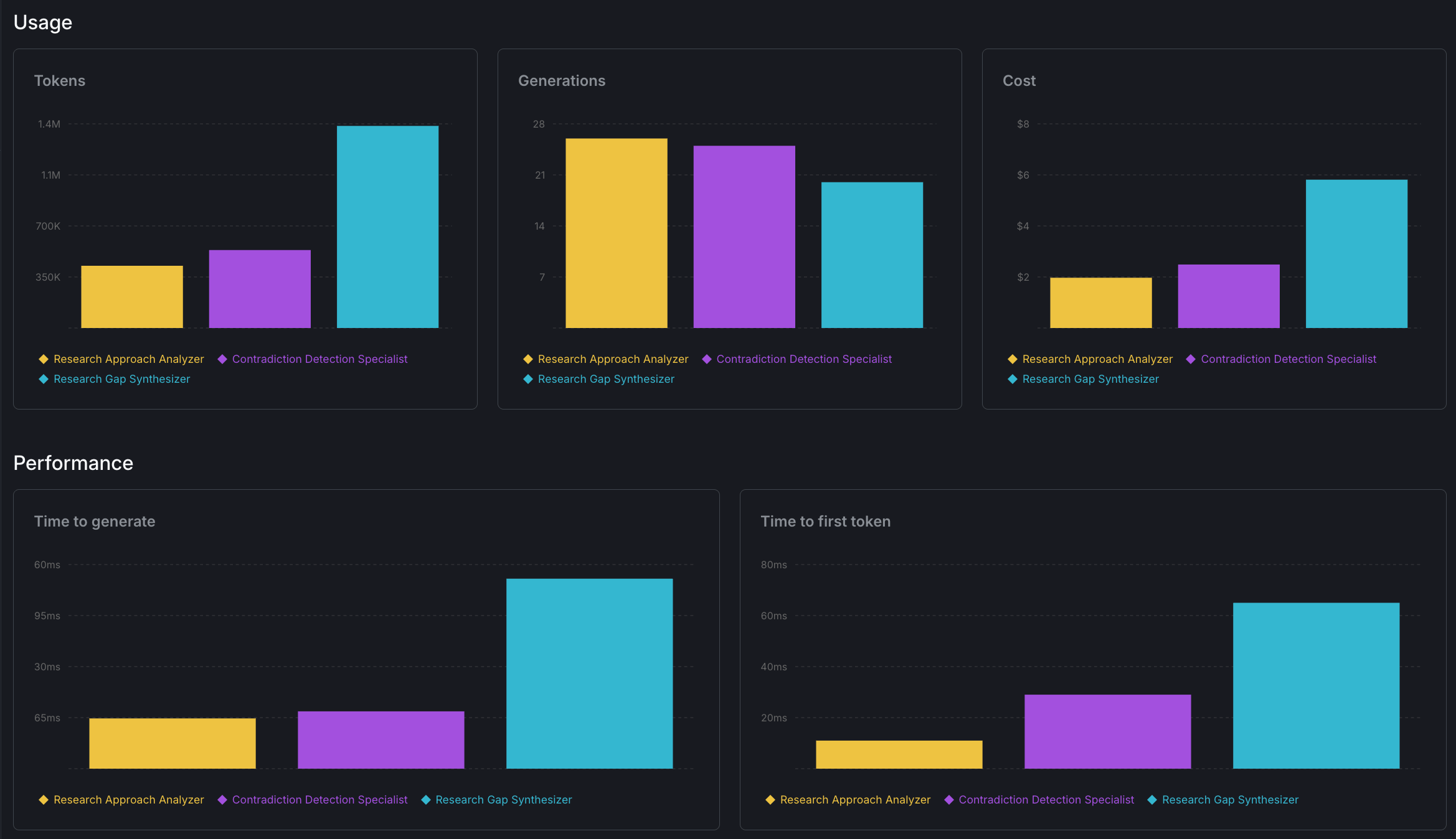Image resolution: width=1456 pixels, height=839 pixels.
Task: Toggle Research Approach Analyzer label in Cost legend
Action: [1097, 359]
